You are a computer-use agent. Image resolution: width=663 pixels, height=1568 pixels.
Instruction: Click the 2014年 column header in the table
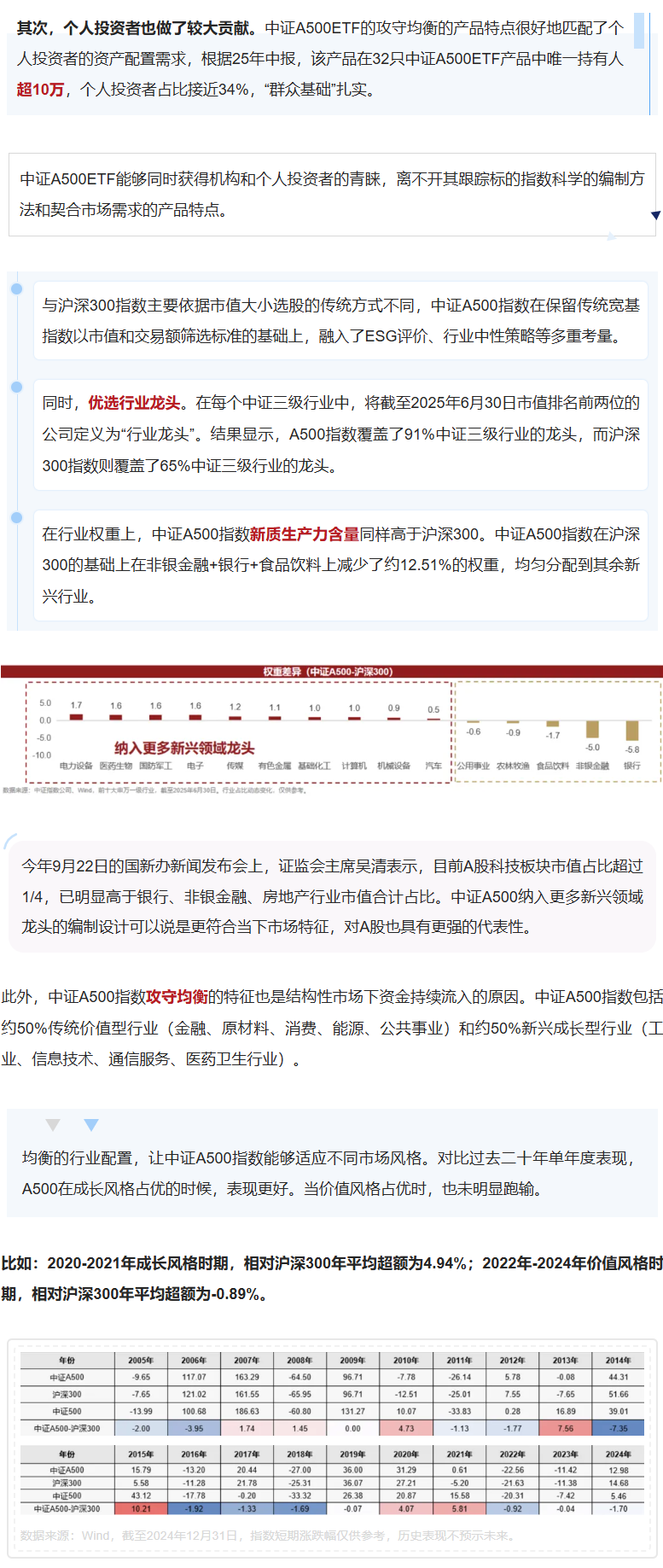pos(619,1361)
